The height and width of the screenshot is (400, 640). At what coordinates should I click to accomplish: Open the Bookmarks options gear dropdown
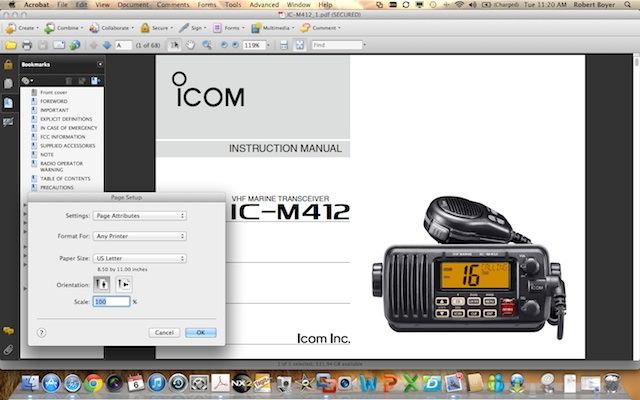tap(27, 80)
